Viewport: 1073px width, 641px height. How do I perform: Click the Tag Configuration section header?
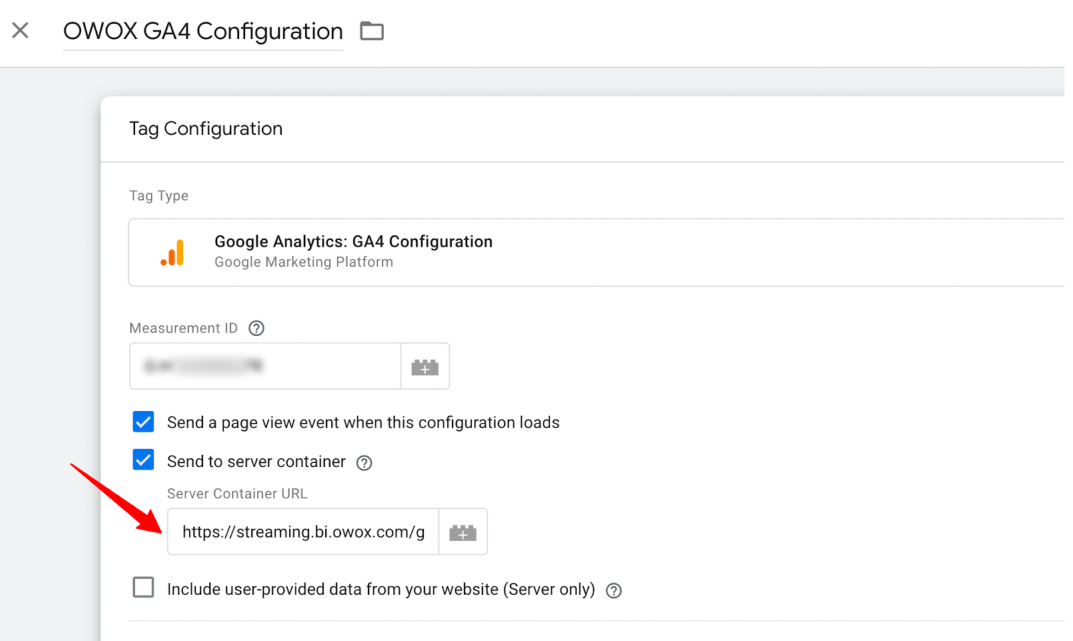click(206, 129)
